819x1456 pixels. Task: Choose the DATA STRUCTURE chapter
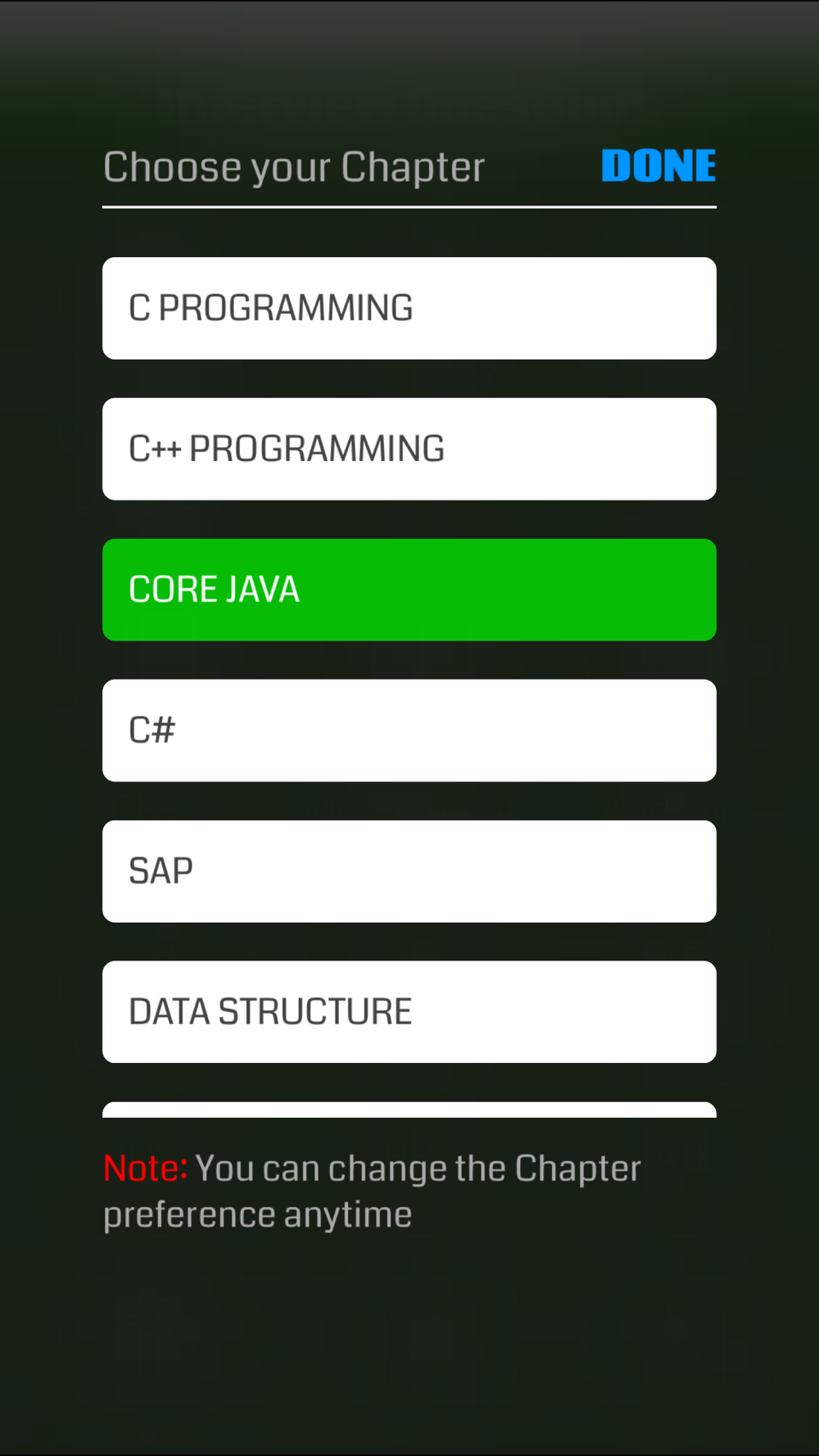(x=409, y=1012)
